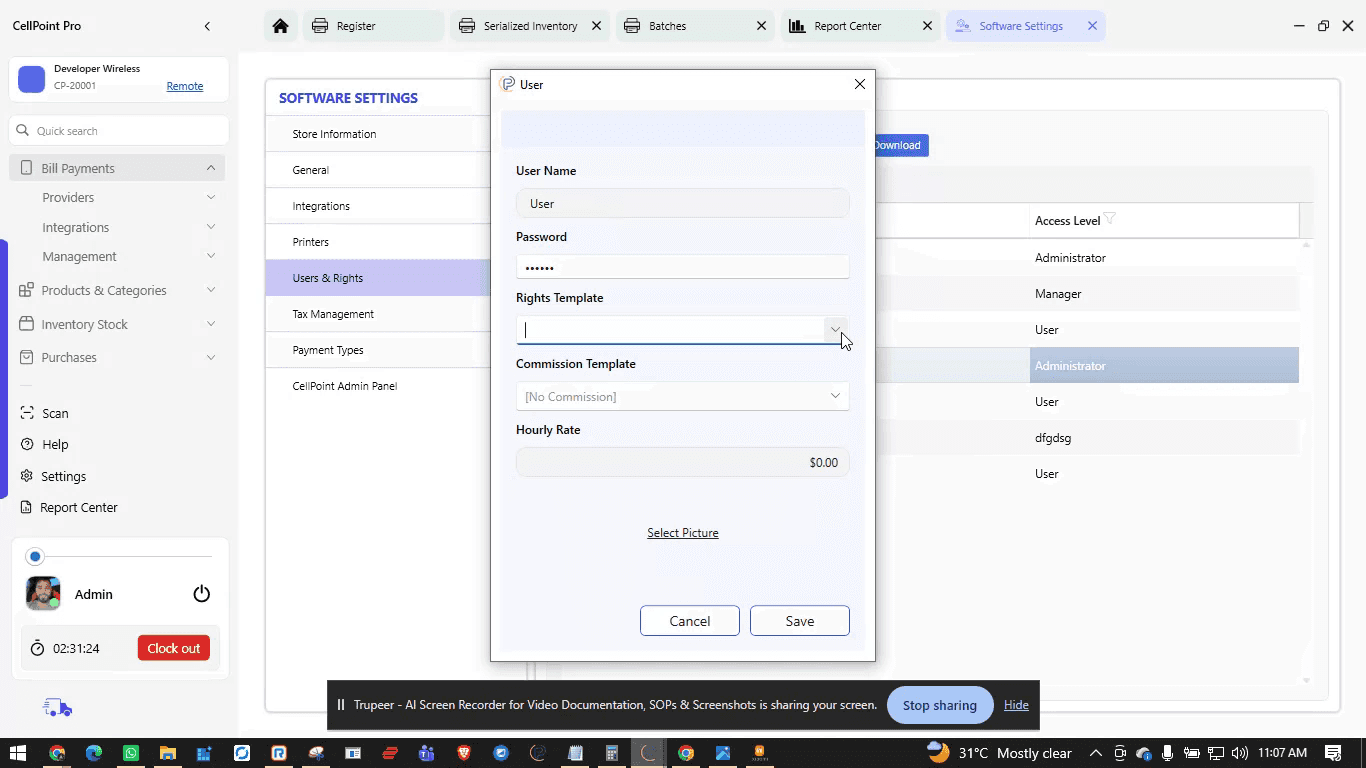Expand the Management submenu
1366x768 pixels.
(211, 256)
